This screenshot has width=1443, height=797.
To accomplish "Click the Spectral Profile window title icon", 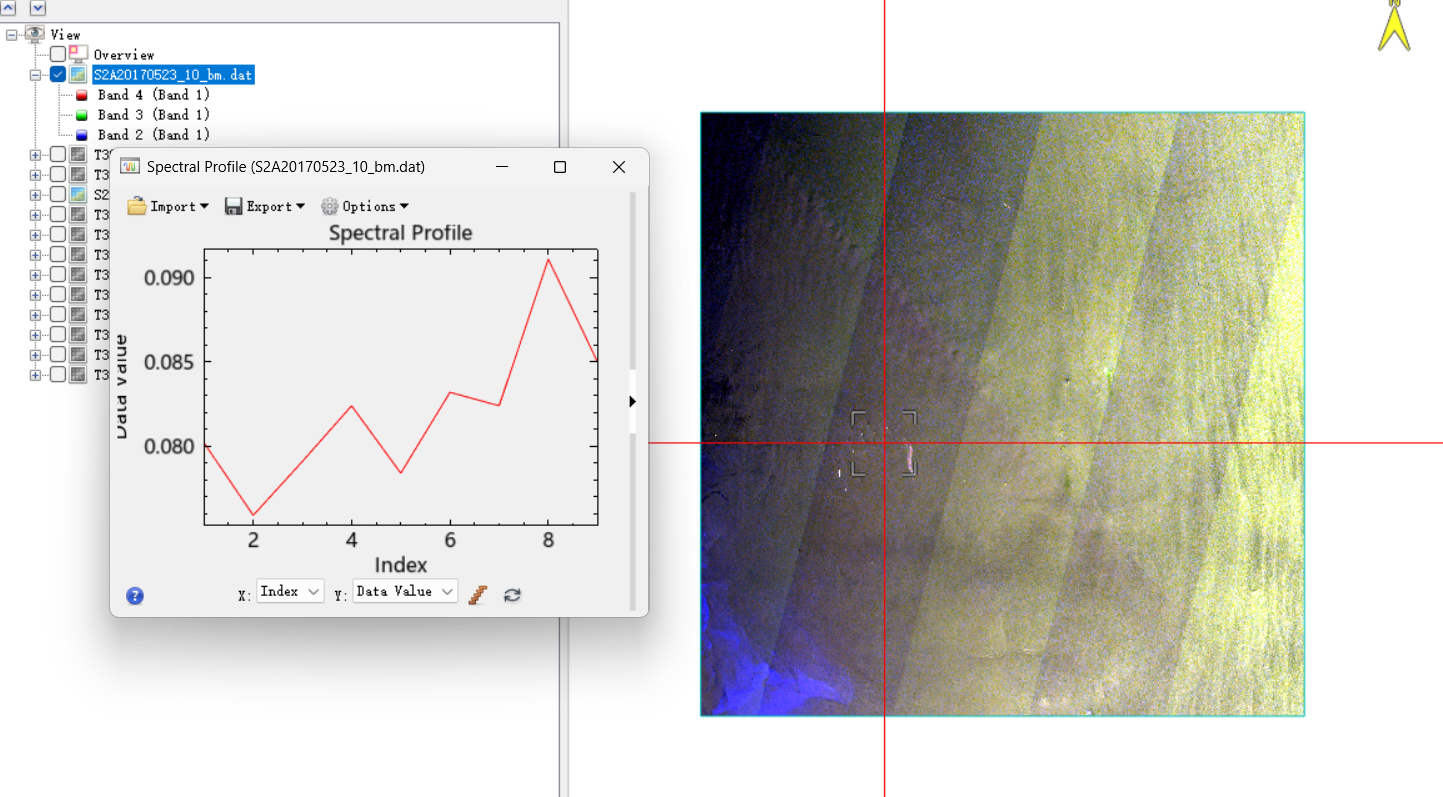I will (129, 166).
